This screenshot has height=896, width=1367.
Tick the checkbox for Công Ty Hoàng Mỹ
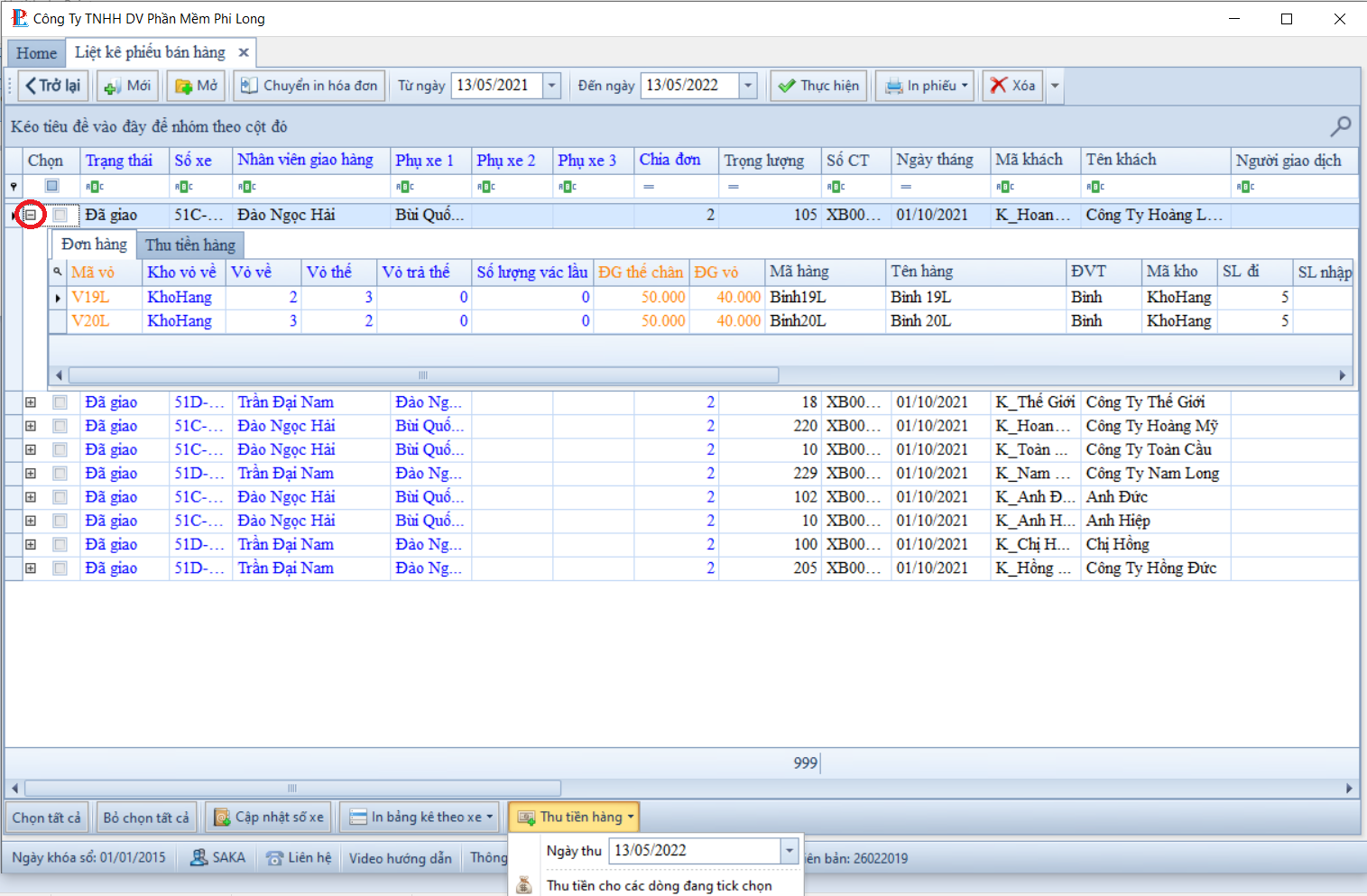pos(60,426)
